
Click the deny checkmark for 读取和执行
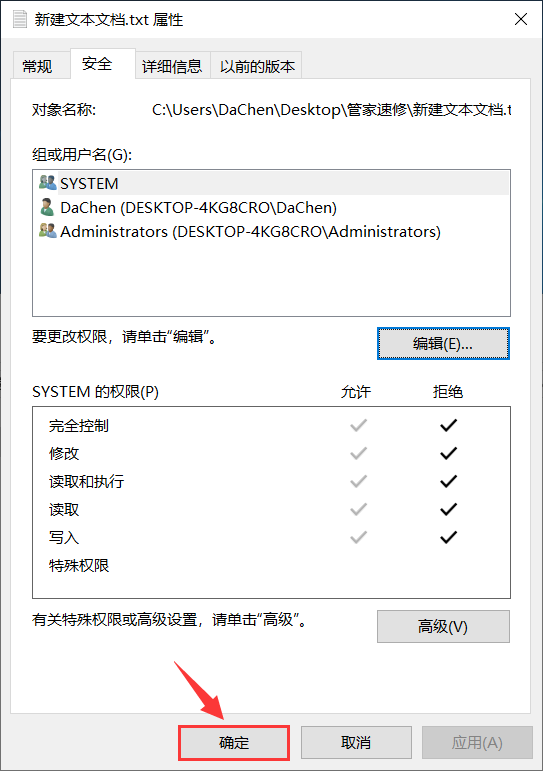click(x=448, y=481)
